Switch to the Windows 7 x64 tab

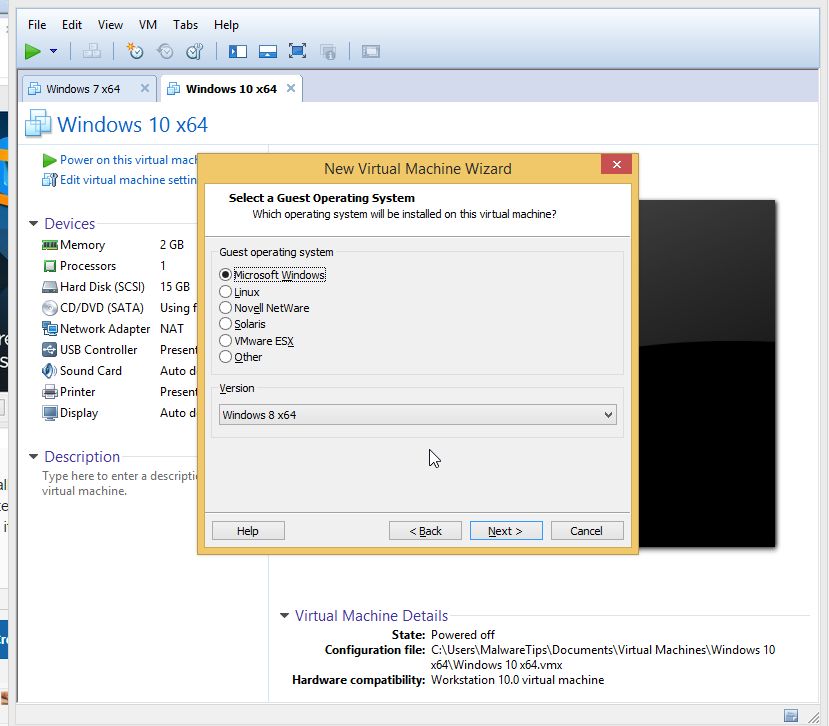(84, 89)
